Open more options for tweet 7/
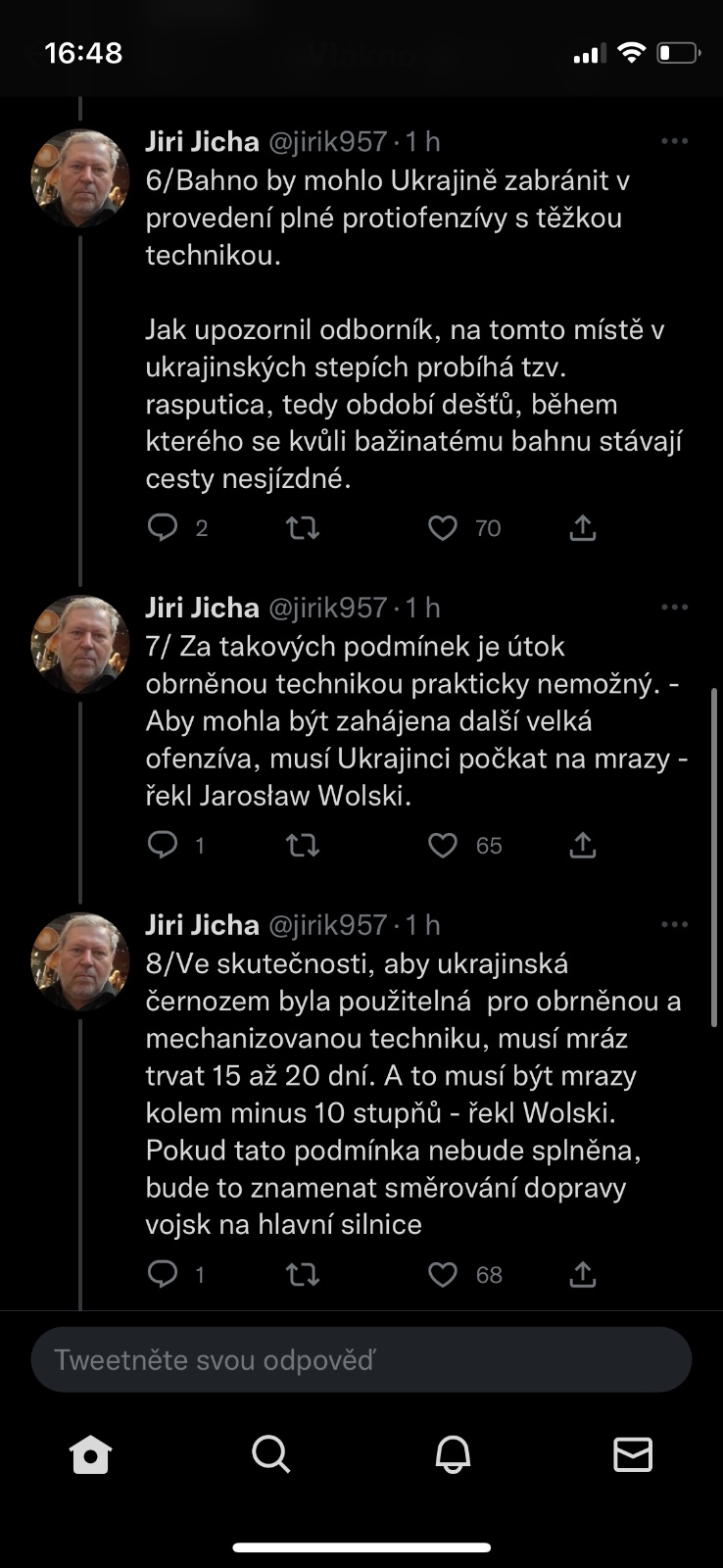 675,608
